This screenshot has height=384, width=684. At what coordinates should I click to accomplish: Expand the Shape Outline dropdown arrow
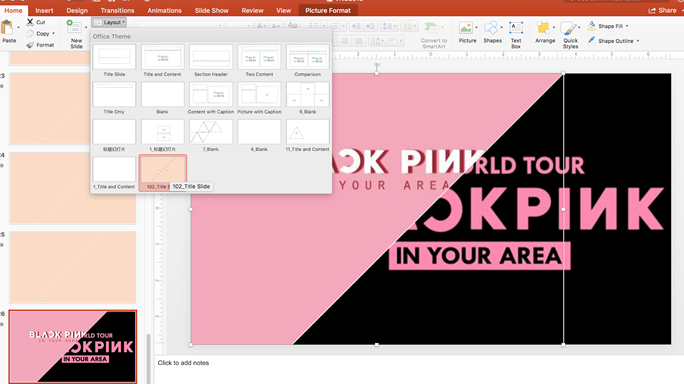click(638, 41)
